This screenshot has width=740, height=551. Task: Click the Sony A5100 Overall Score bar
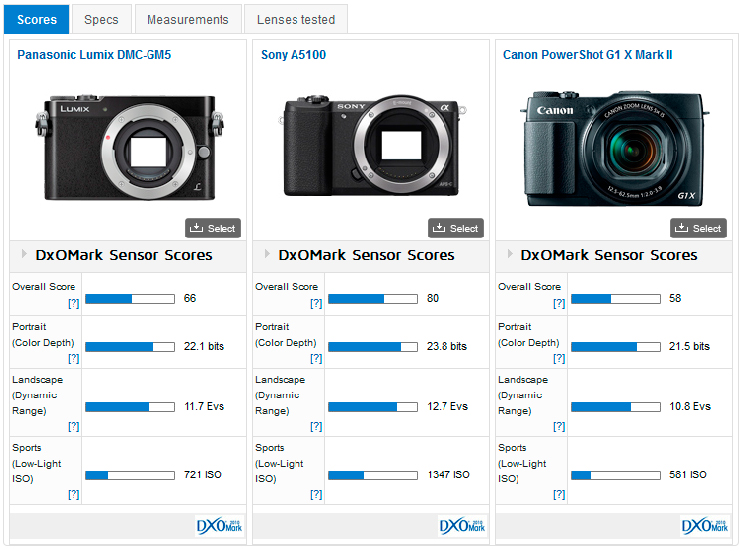(x=372, y=299)
